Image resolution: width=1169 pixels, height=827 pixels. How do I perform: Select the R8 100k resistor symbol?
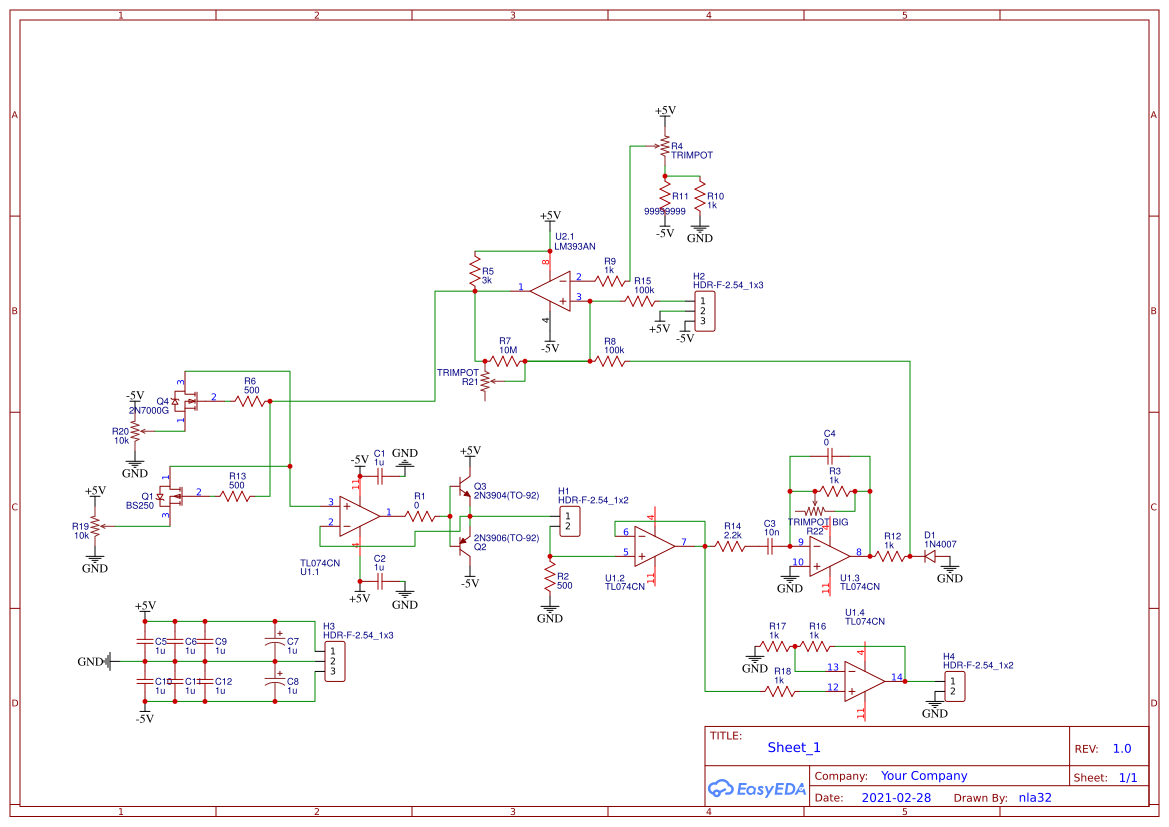click(611, 361)
